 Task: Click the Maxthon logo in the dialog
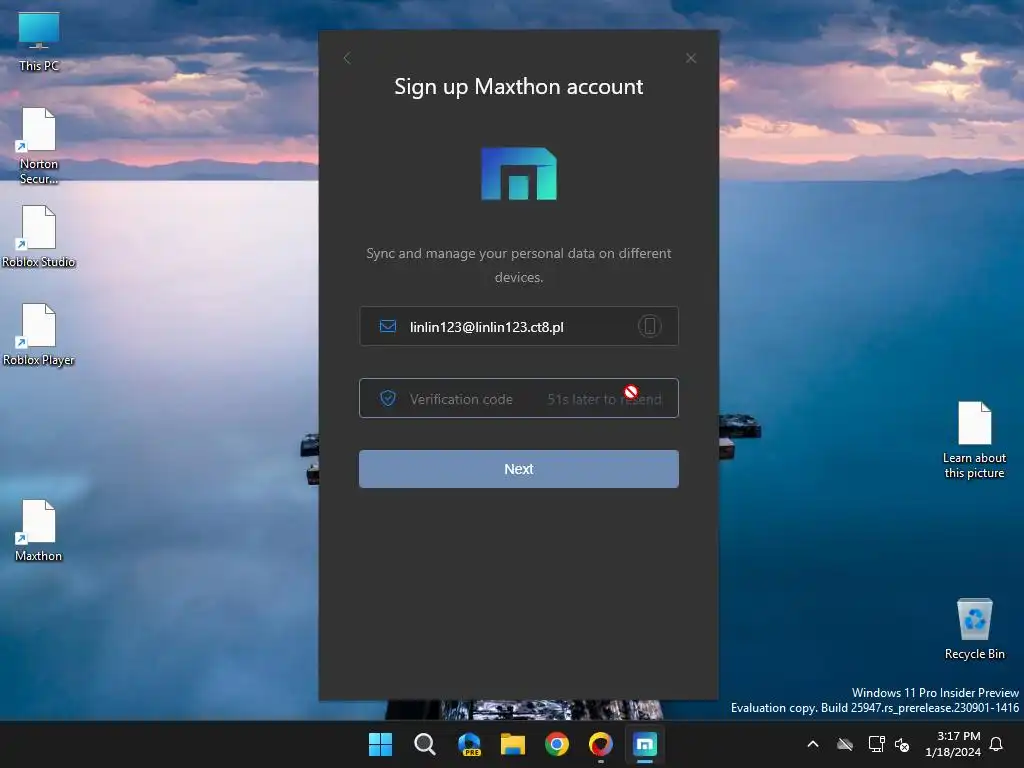pyautogui.click(x=519, y=174)
